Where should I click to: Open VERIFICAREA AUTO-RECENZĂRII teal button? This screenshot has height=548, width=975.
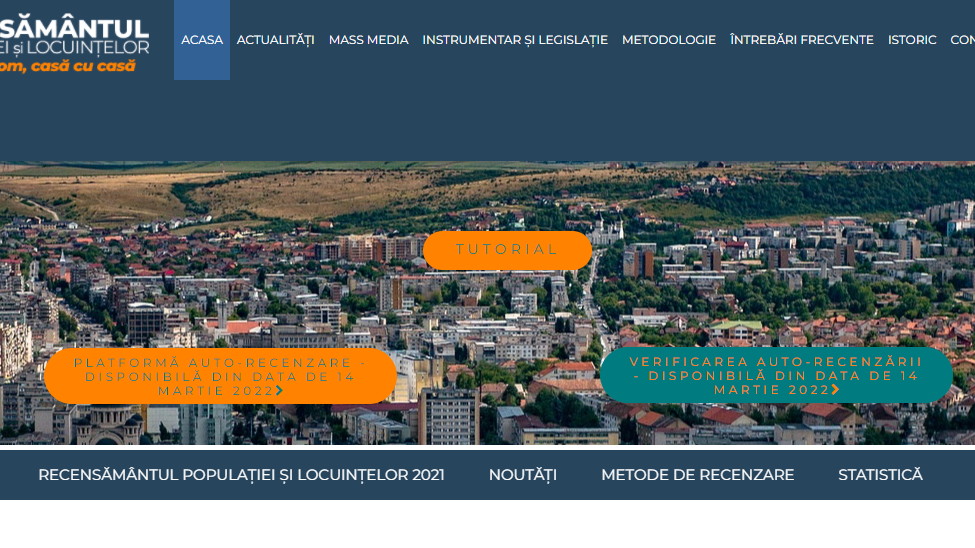776,375
